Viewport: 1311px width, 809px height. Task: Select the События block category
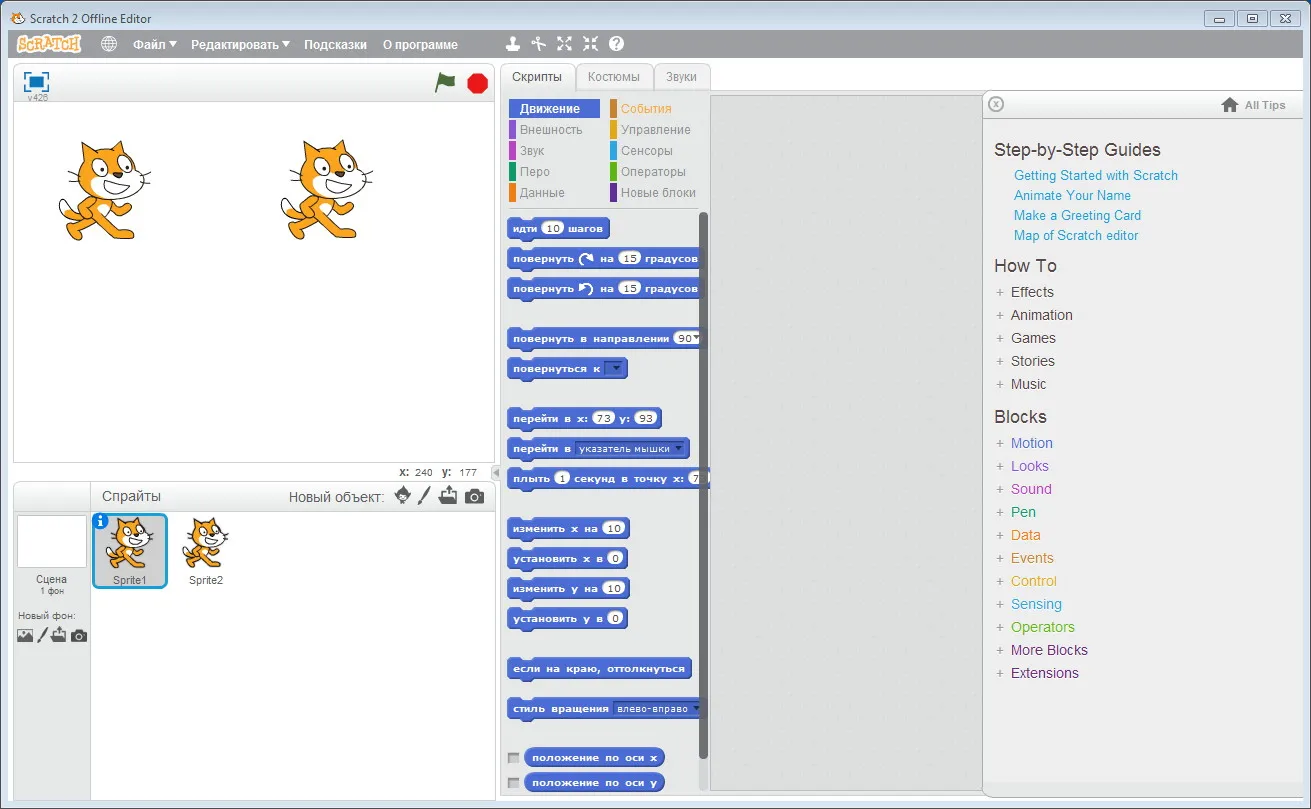click(646, 109)
